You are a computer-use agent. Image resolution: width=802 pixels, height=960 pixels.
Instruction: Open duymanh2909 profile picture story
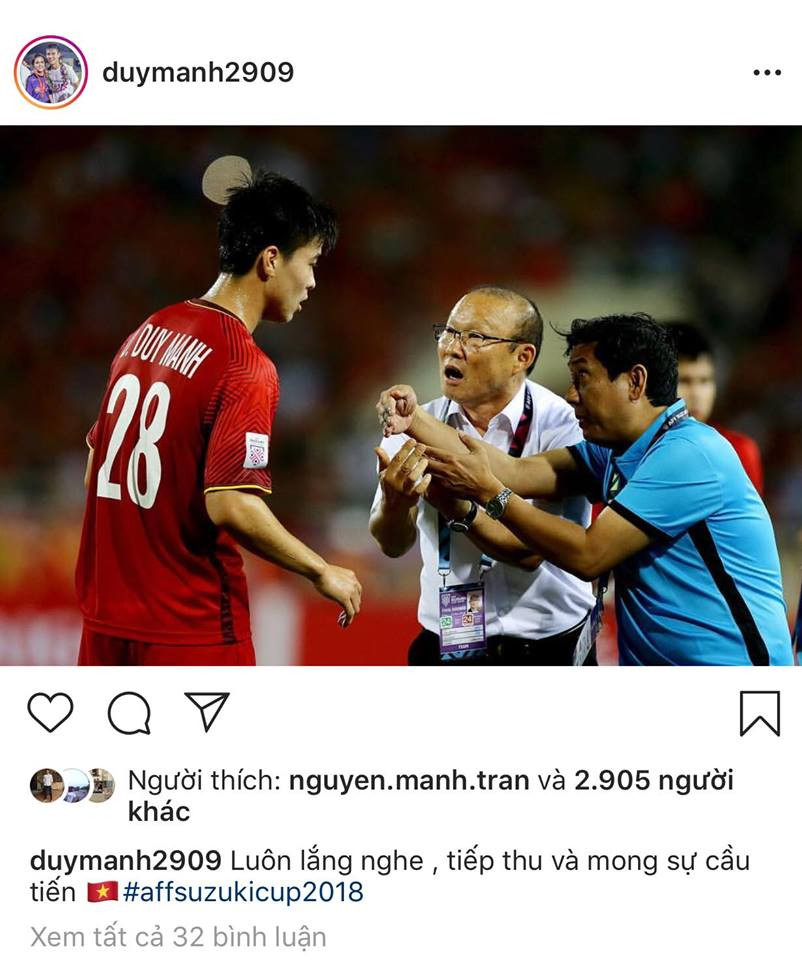(x=51, y=72)
